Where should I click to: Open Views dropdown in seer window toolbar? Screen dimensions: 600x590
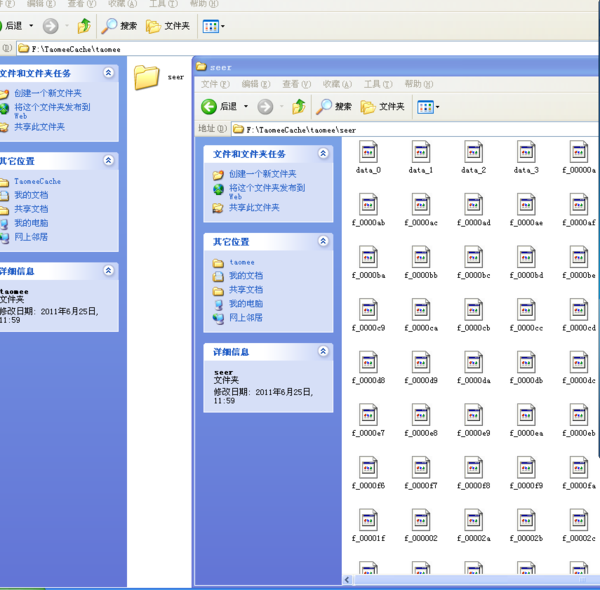tap(428, 107)
